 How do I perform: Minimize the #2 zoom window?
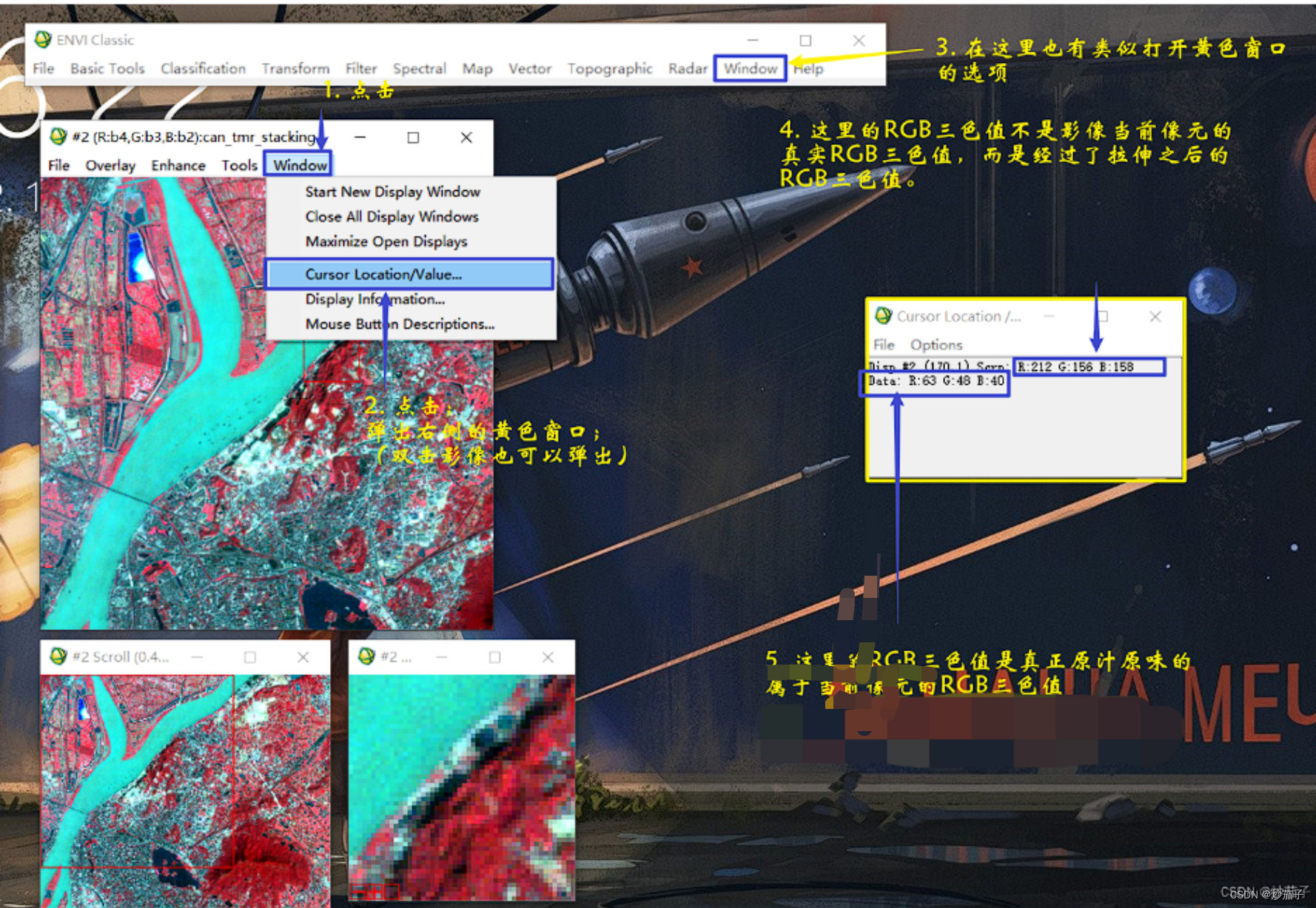441,656
